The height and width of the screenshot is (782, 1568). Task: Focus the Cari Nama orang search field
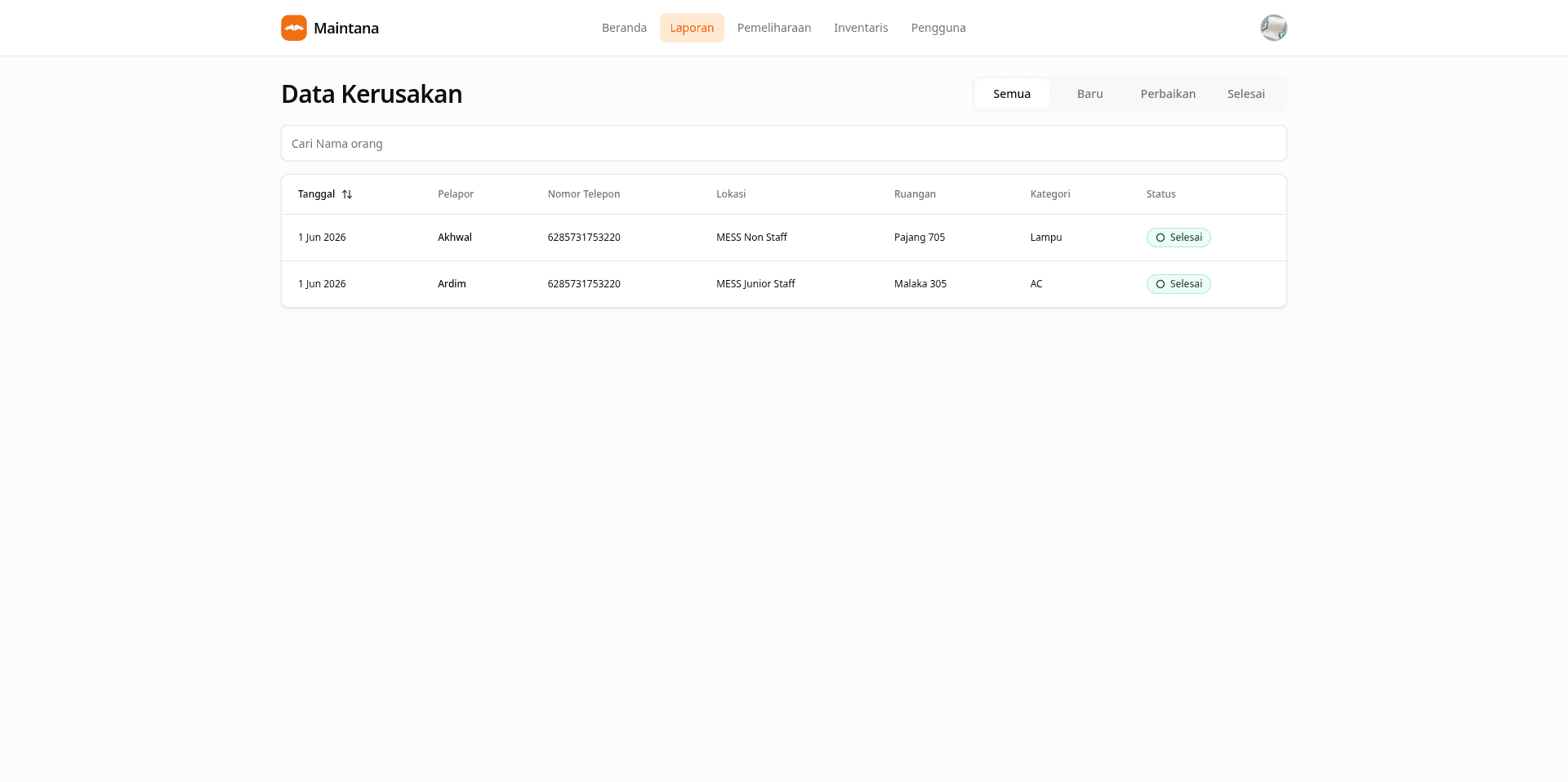point(784,143)
